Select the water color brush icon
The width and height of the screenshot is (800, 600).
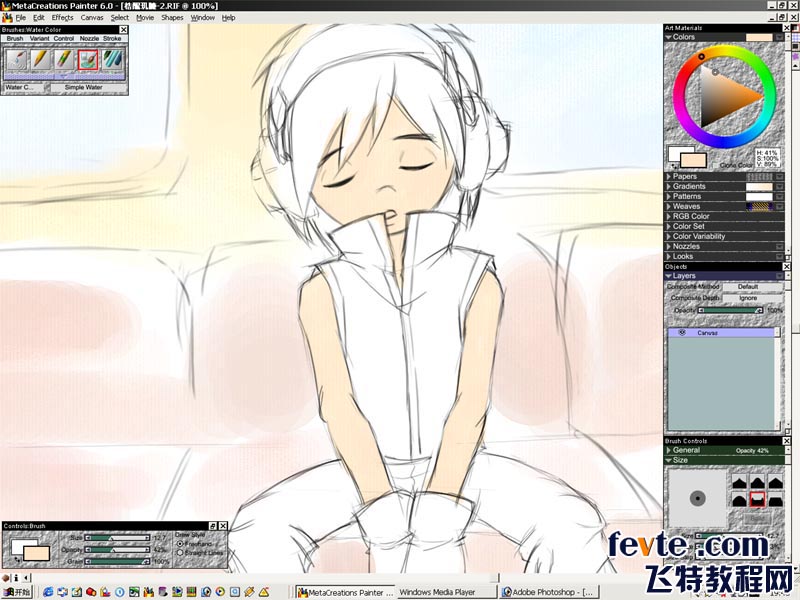click(x=17, y=60)
